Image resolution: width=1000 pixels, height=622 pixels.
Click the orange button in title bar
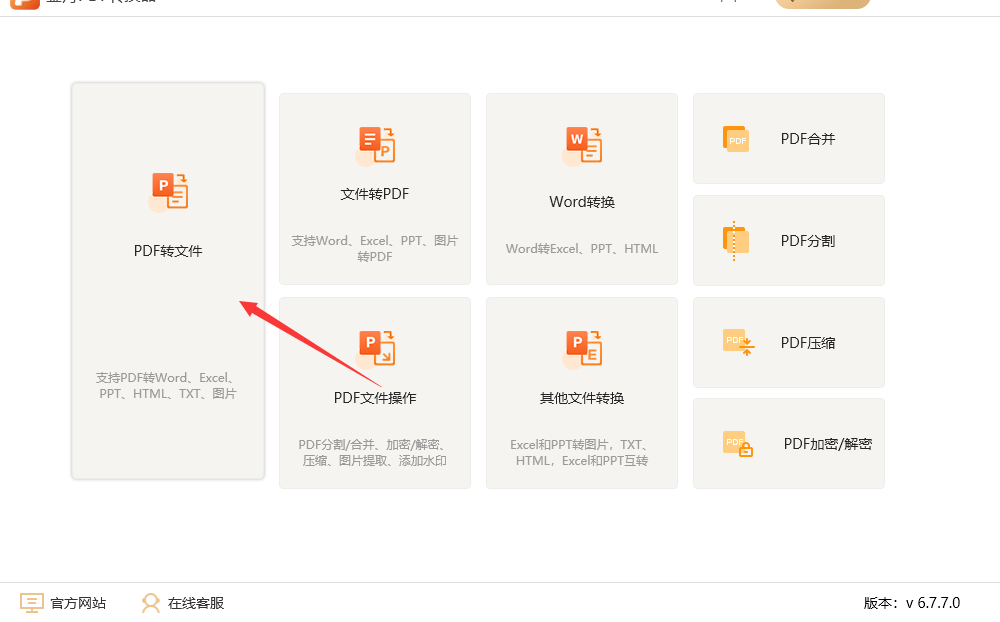[823, 3]
